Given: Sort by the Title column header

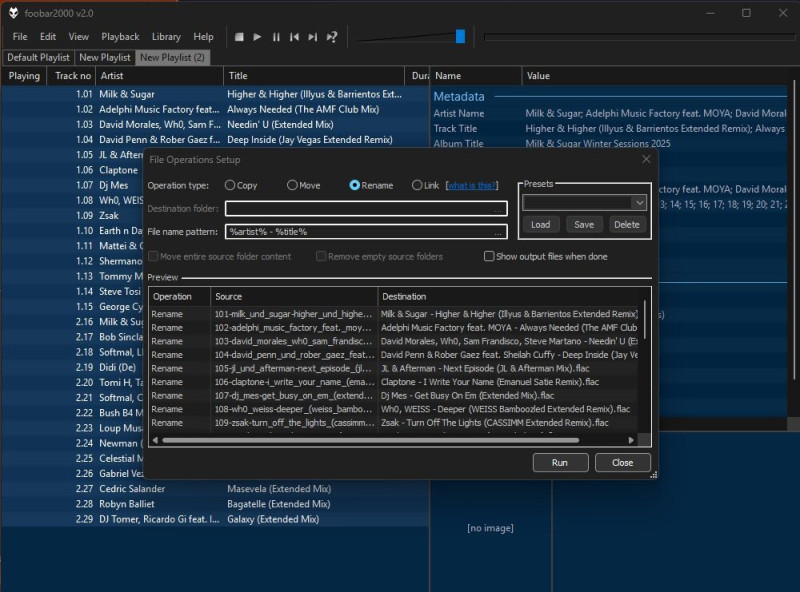Looking at the screenshot, I should [x=315, y=76].
